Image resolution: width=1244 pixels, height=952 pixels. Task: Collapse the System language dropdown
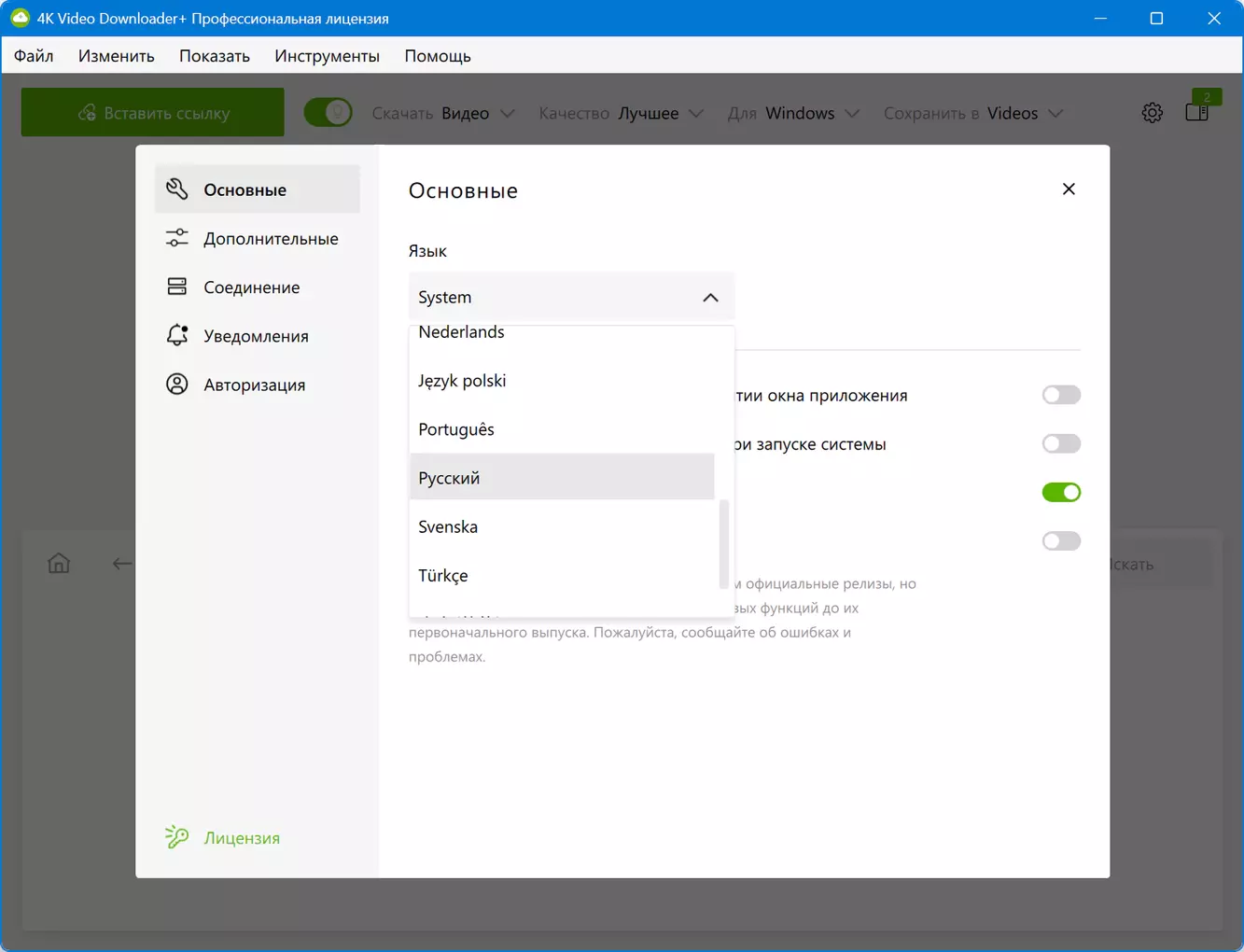(x=571, y=297)
